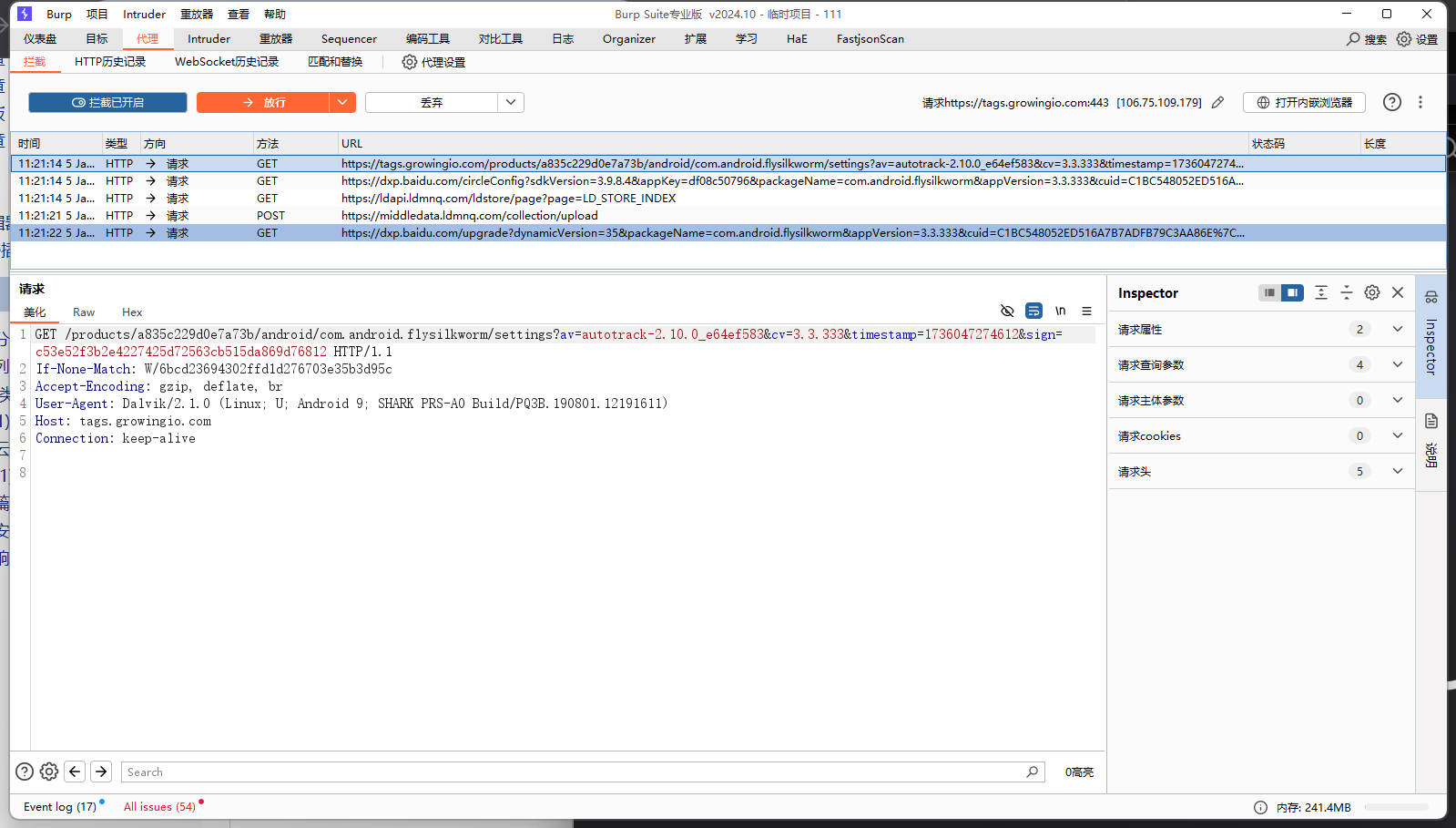This screenshot has height=828, width=1456.
Task: Open the FastjsonScan tab
Action: tap(871, 39)
